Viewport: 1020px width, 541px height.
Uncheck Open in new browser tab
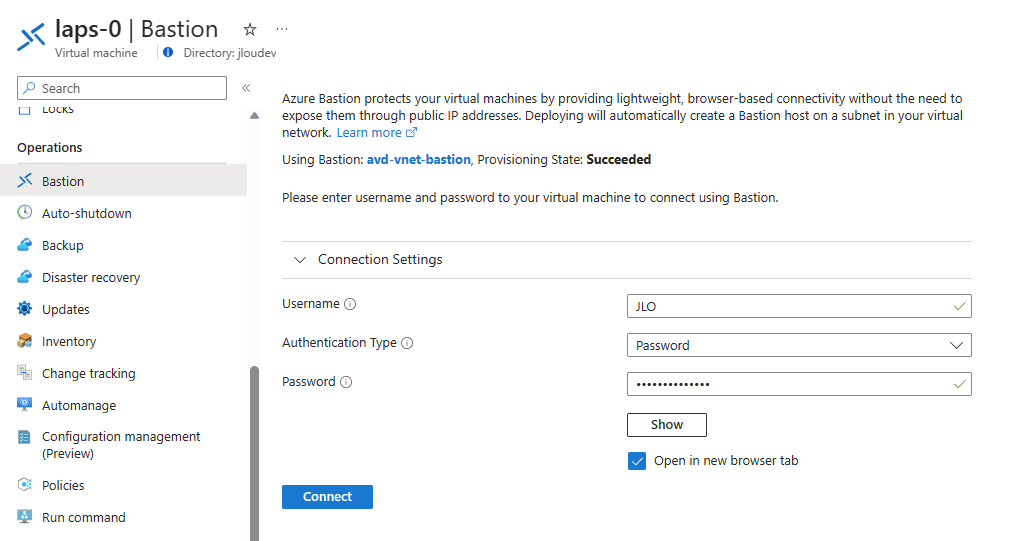pyautogui.click(x=637, y=461)
